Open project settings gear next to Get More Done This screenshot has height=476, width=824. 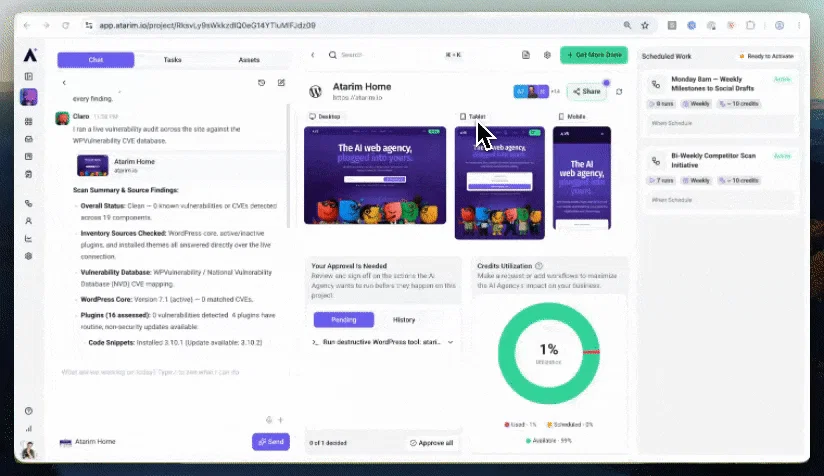tap(547, 55)
